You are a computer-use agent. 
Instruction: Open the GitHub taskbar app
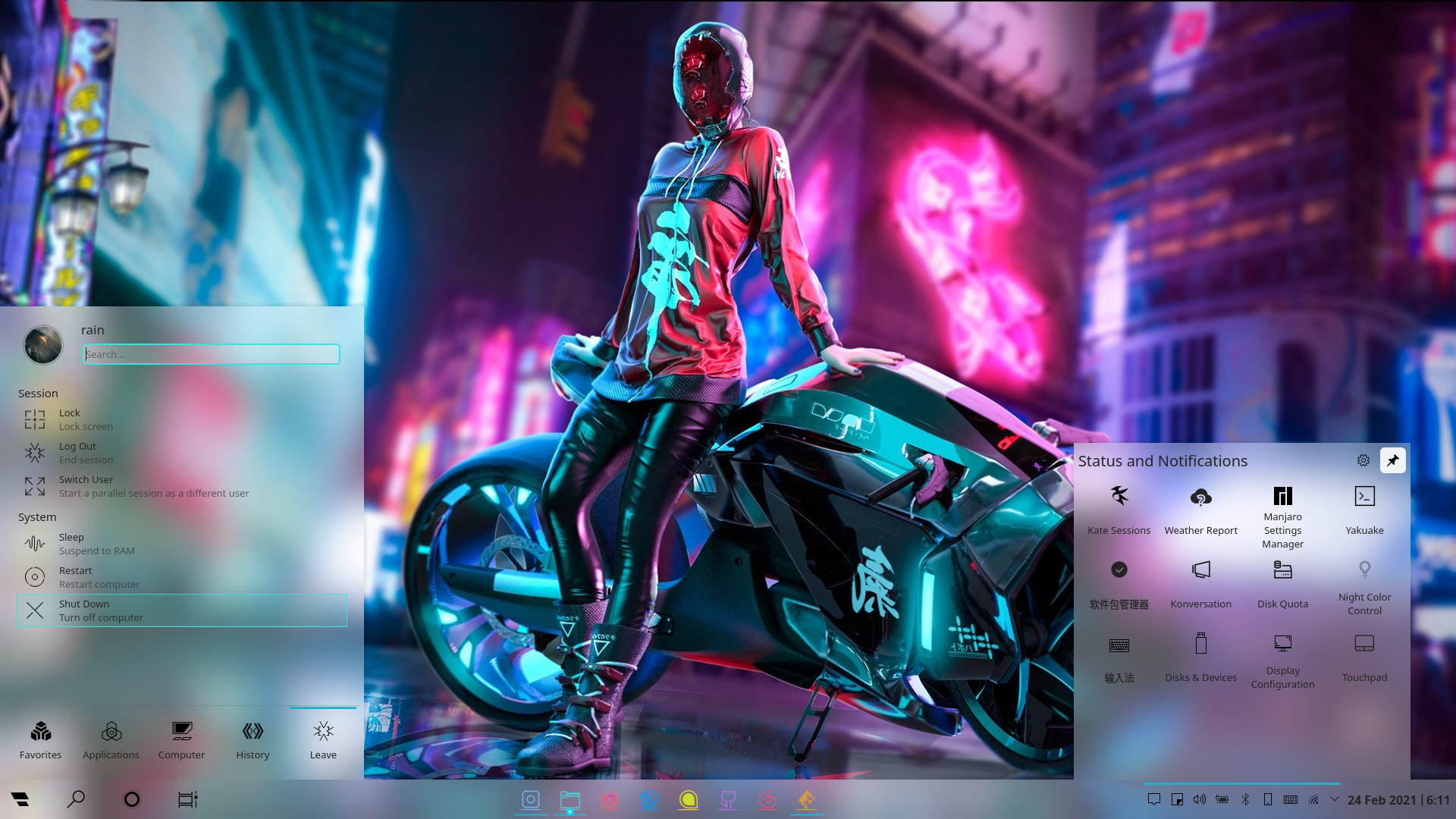click(728, 799)
